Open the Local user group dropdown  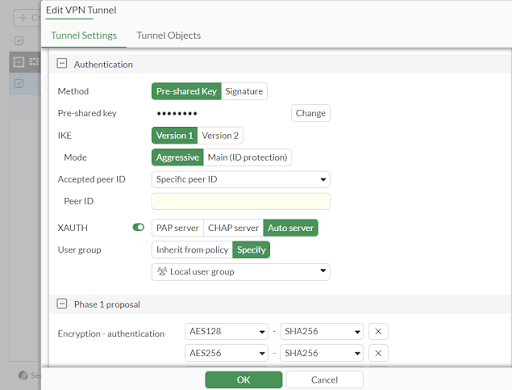point(241,272)
